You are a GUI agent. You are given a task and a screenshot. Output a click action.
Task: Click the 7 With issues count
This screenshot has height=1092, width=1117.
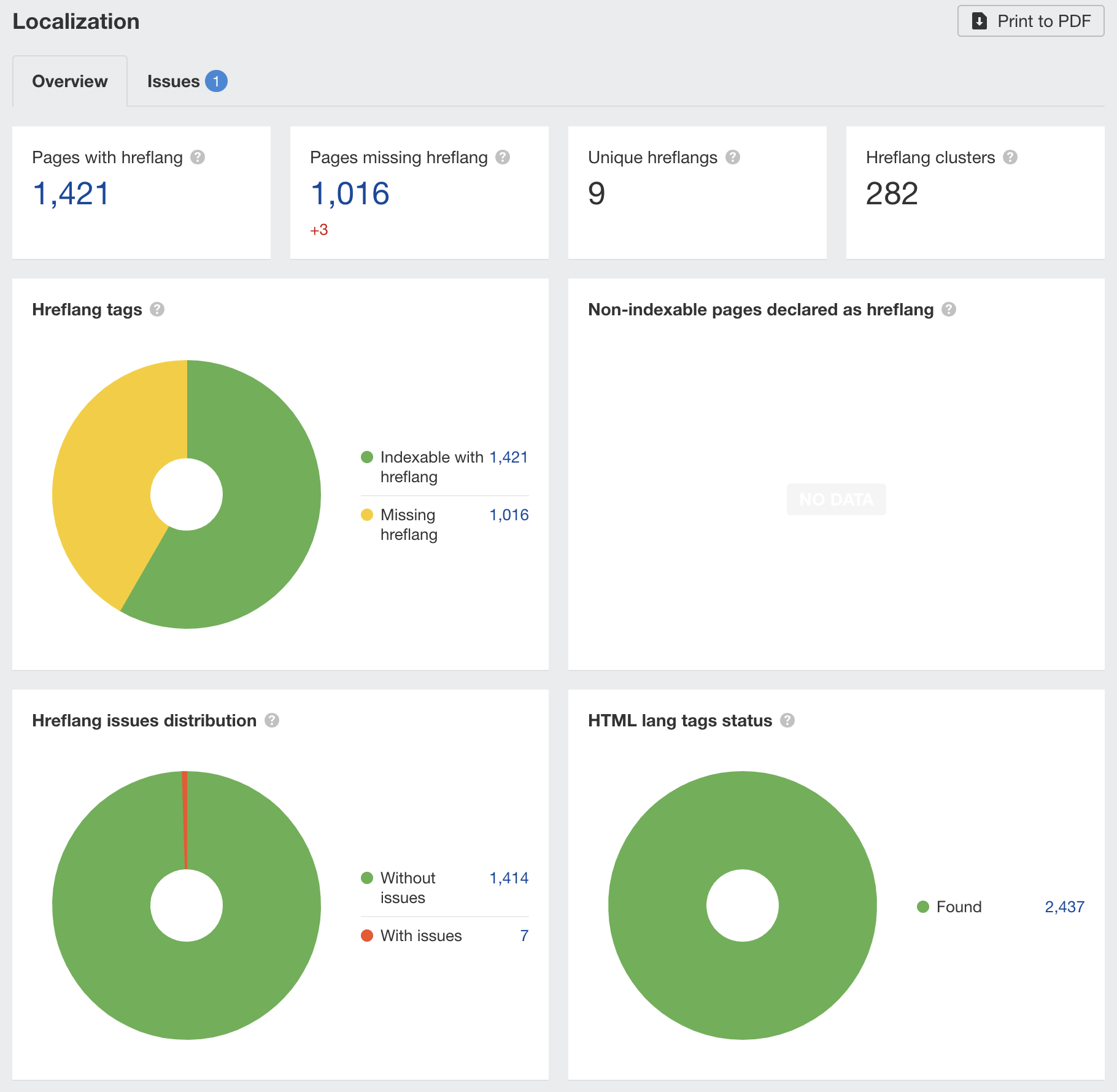524,936
